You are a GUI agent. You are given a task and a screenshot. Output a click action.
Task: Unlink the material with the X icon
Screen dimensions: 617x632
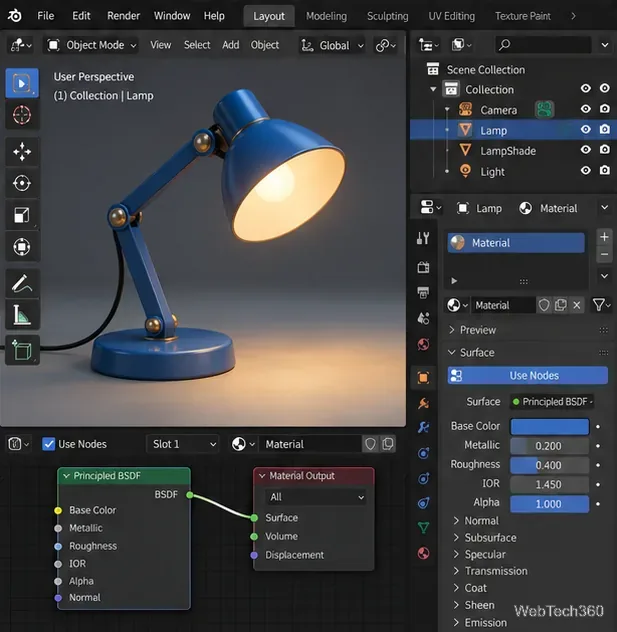tap(577, 305)
